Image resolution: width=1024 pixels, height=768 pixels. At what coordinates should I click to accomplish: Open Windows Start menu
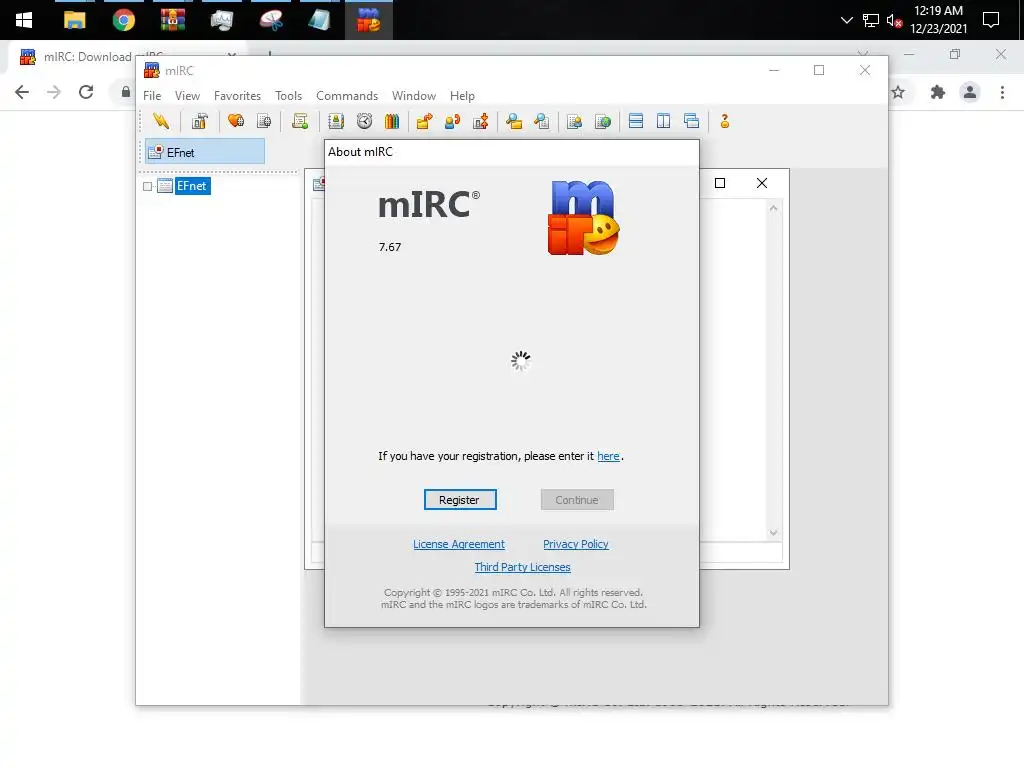coord(24,20)
